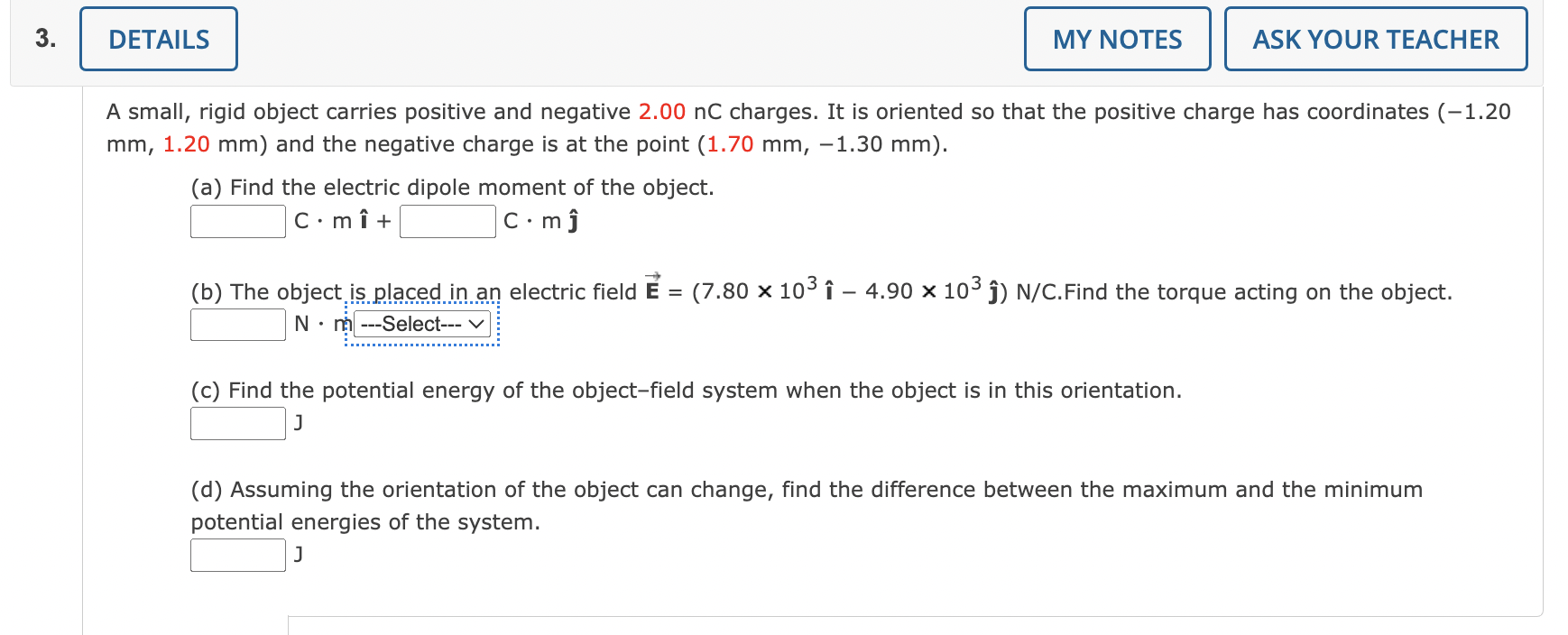Image resolution: width=1568 pixels, height=635 pixels.
Task: Focus the first dipole moment entry box
Action: pos(236,221)
